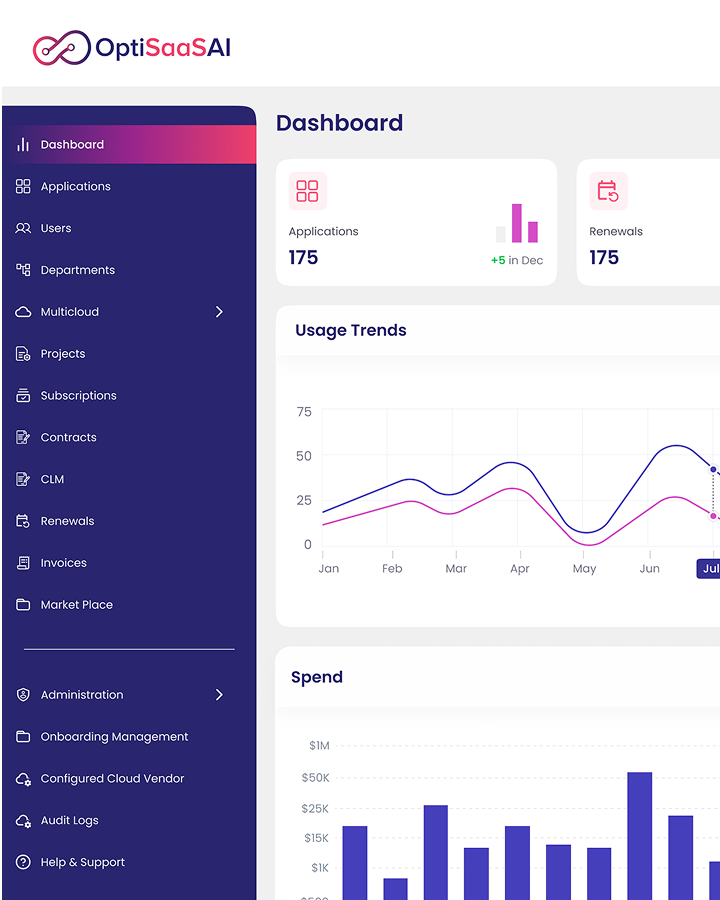This screenshot has width=720, height=900.
Task: Click the Help & Support question icon
Action: pyautogui.click(x=23, y=862)
